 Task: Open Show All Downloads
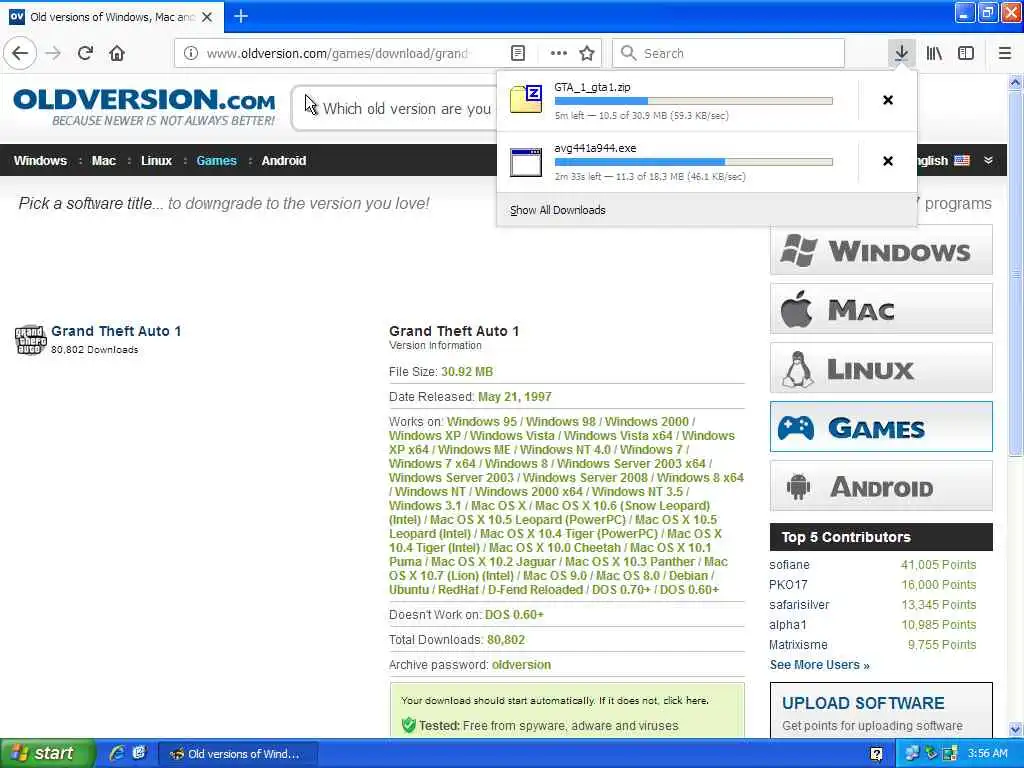558,210
